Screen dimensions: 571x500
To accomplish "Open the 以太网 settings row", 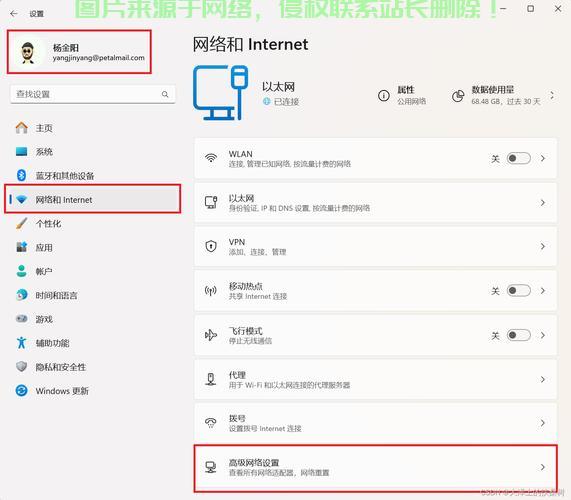I will click(x=375, y=202).
